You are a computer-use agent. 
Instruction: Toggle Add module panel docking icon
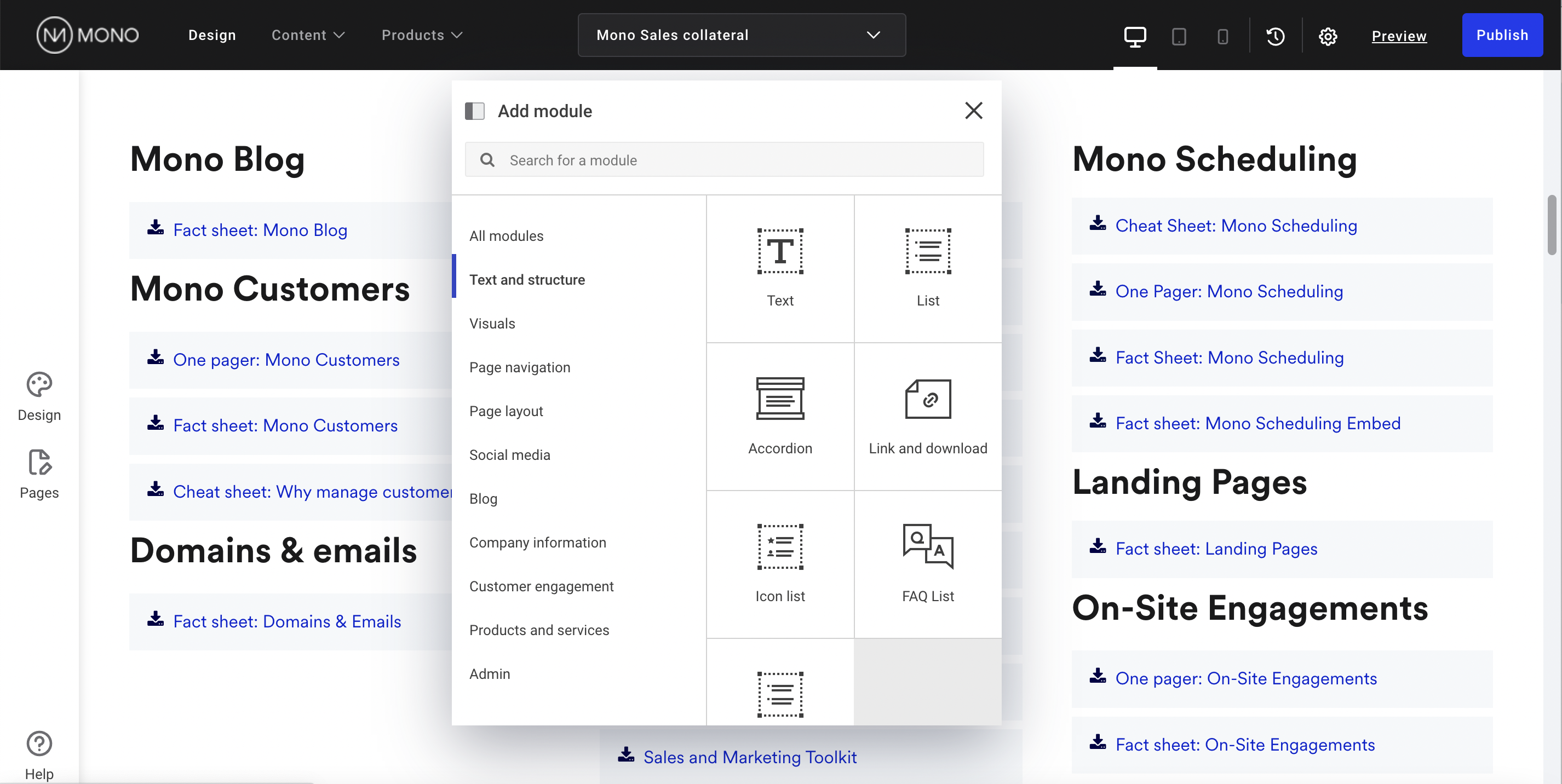[x=474, y=111]
